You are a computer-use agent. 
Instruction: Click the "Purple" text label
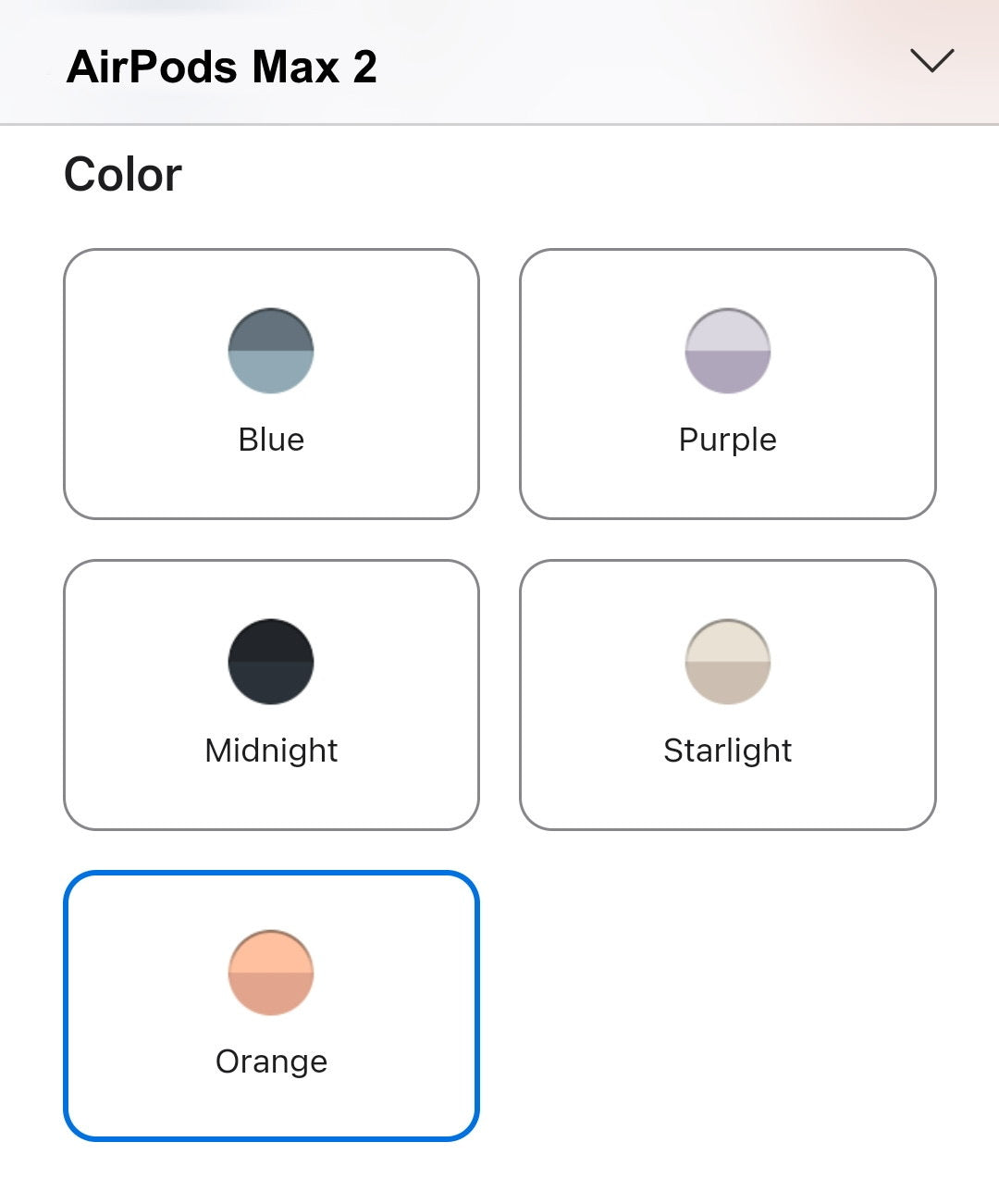coord(728,441)
